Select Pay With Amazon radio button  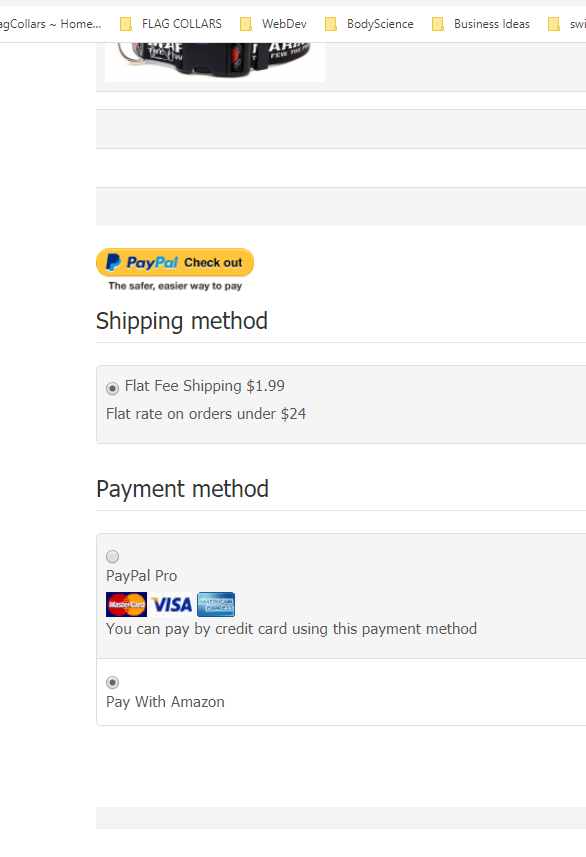click(x=112, y=682)
